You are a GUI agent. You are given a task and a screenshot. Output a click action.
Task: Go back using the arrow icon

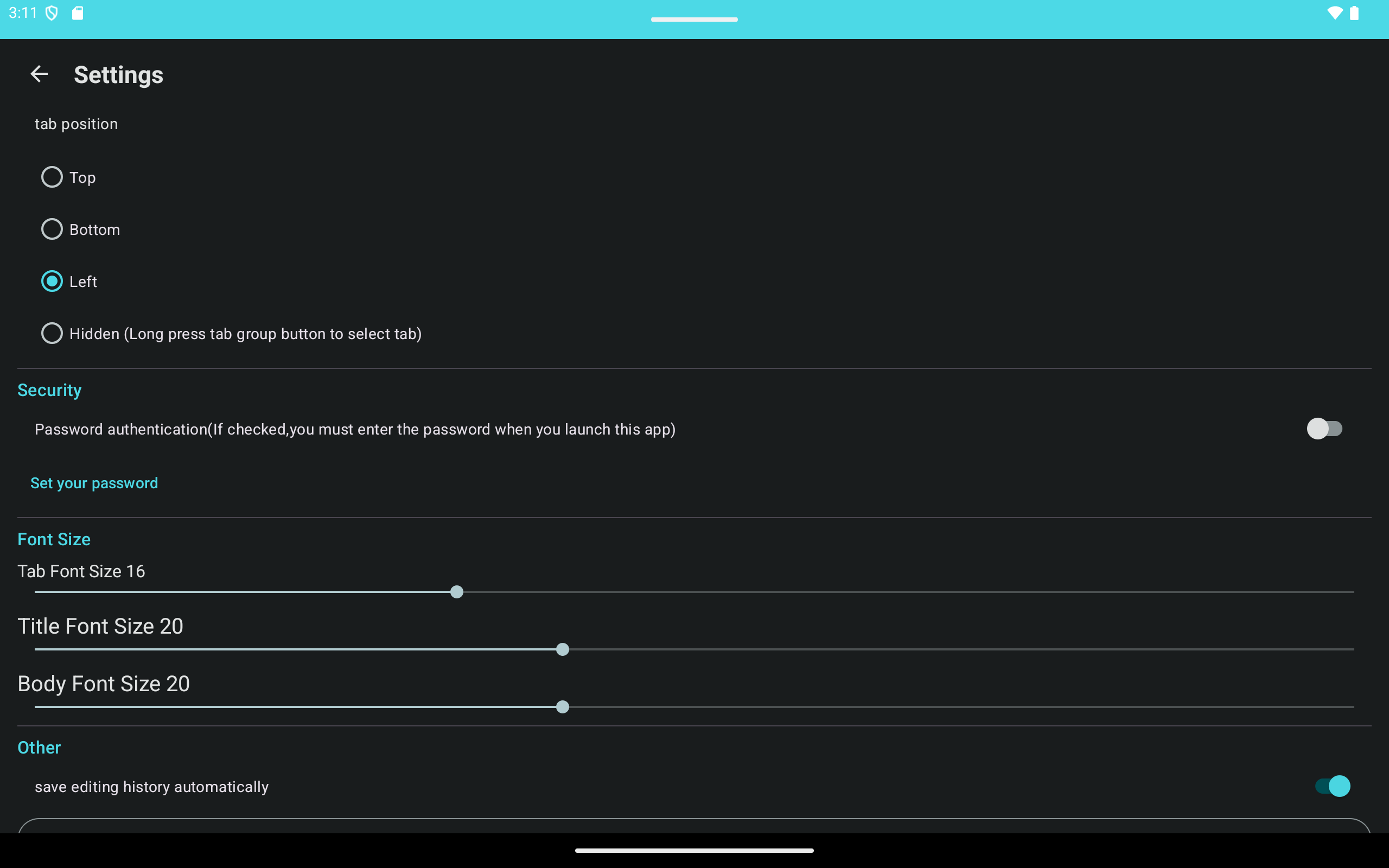click(39, 74)
